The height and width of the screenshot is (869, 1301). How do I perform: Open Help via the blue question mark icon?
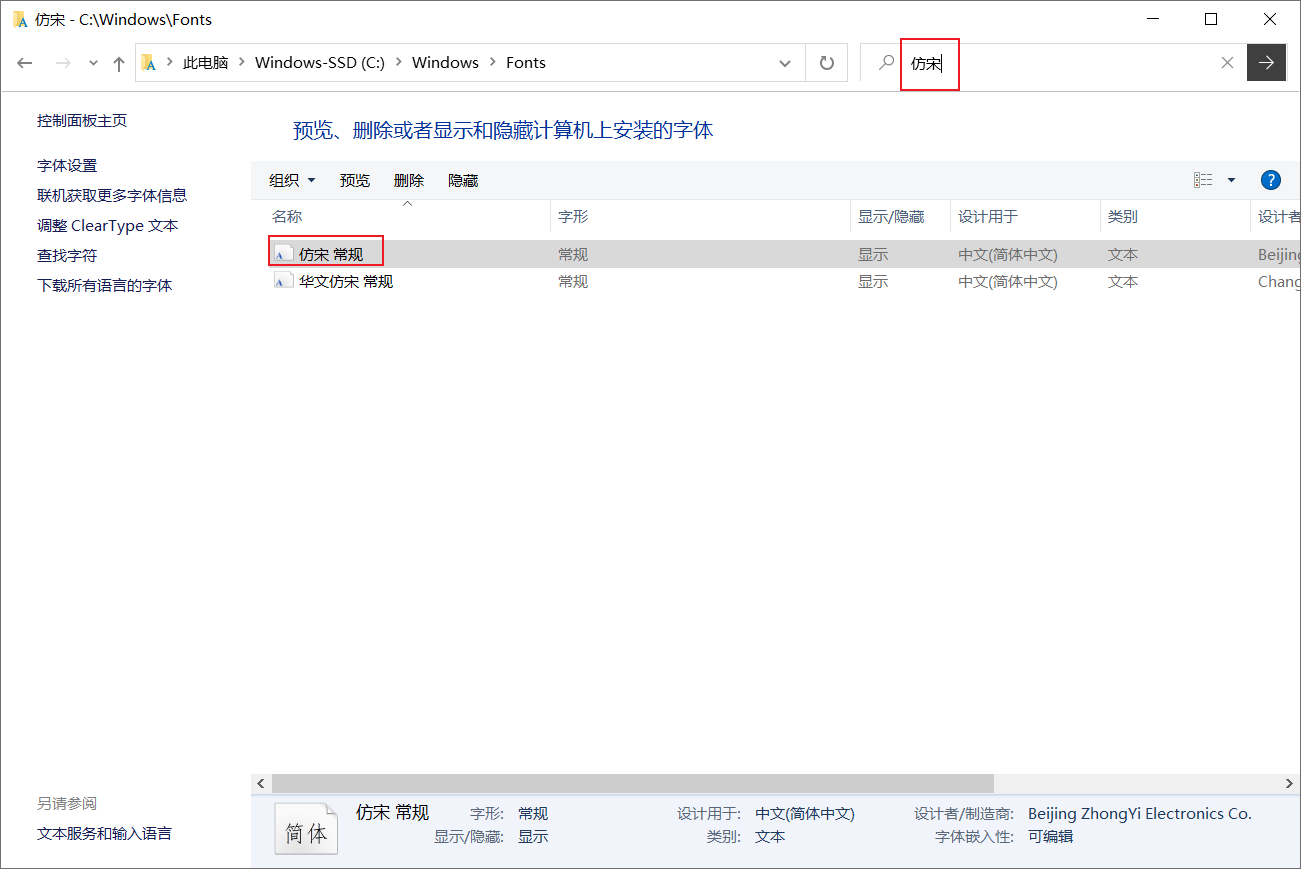click(1270, 180)
